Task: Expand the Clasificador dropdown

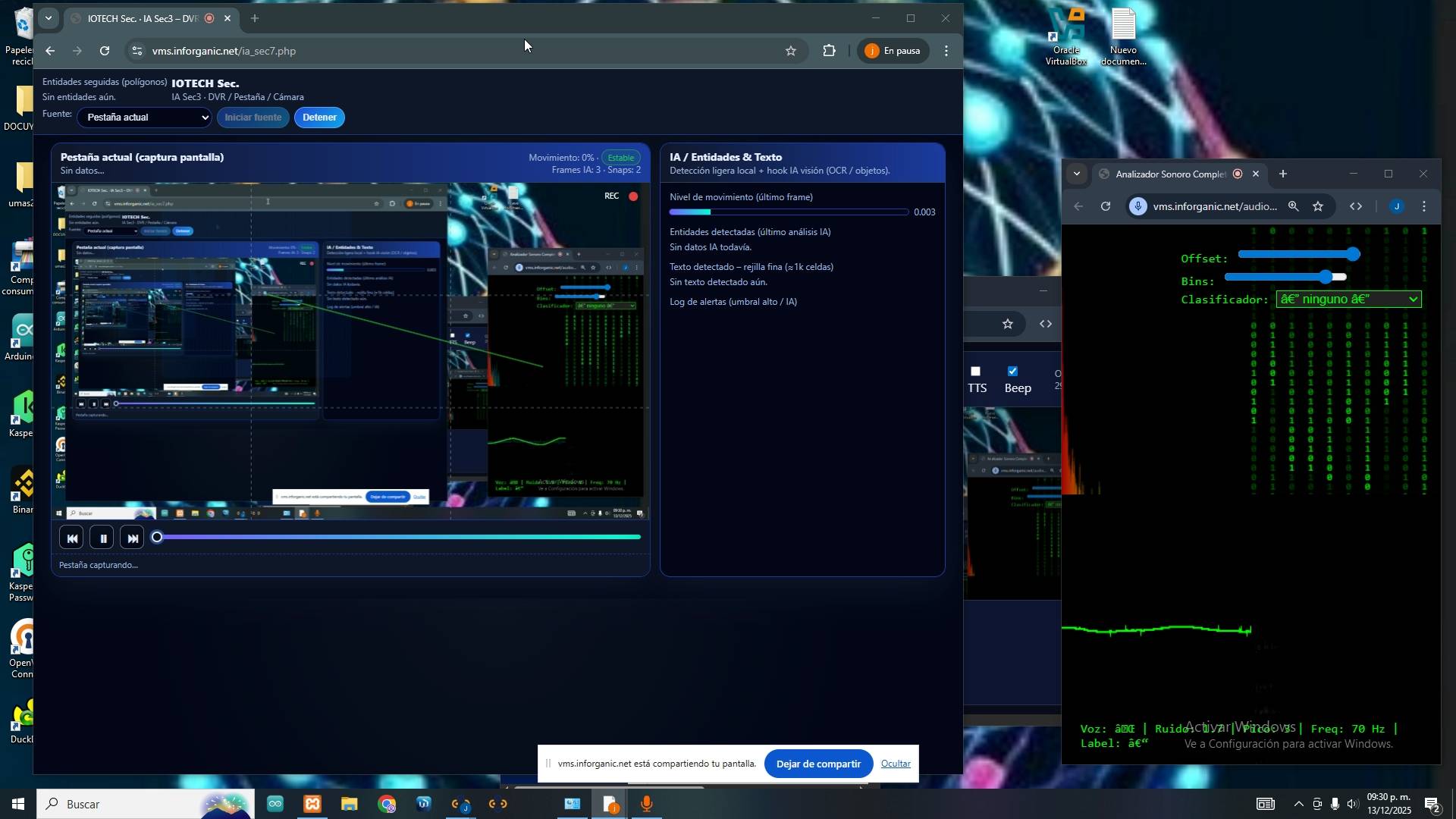Action: [1348, 300]
